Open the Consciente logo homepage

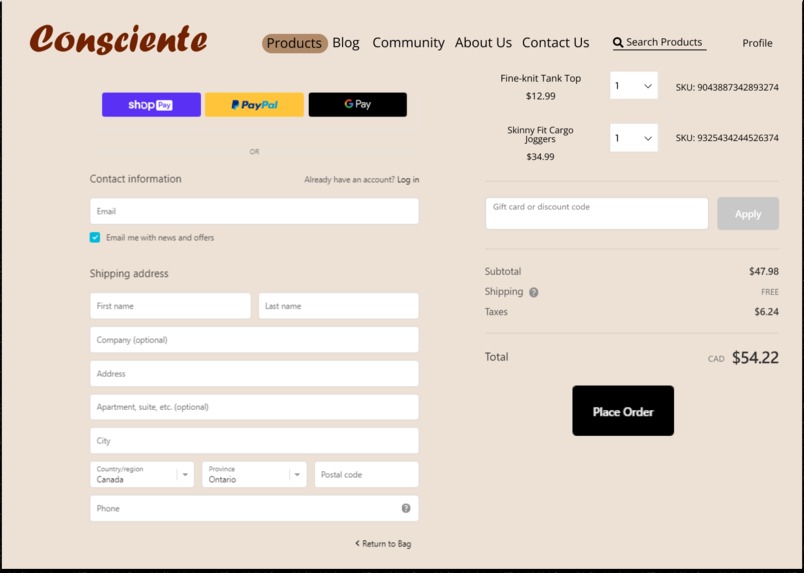click(x=118, y=39)
